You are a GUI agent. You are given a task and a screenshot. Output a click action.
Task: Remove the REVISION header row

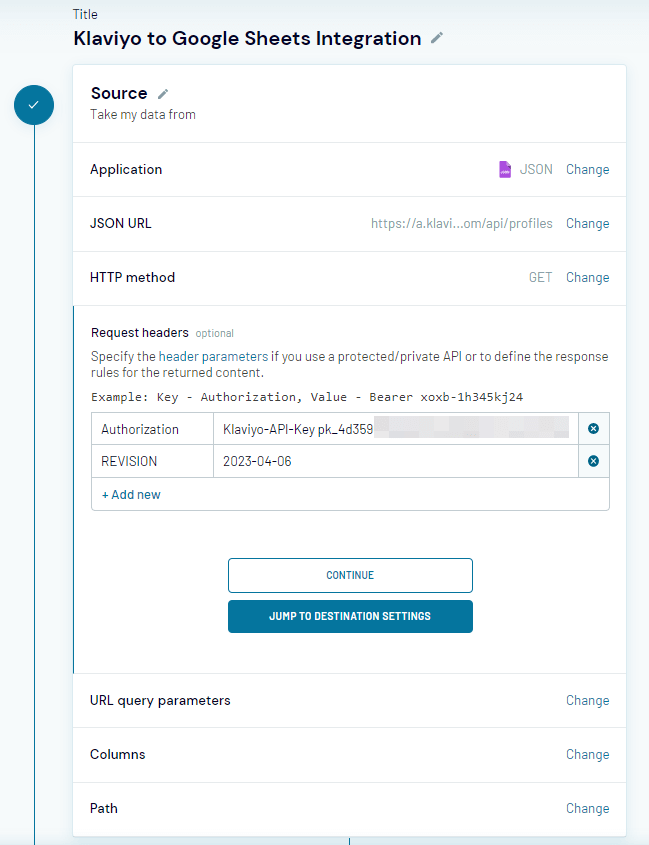click(x=593, y=461)
